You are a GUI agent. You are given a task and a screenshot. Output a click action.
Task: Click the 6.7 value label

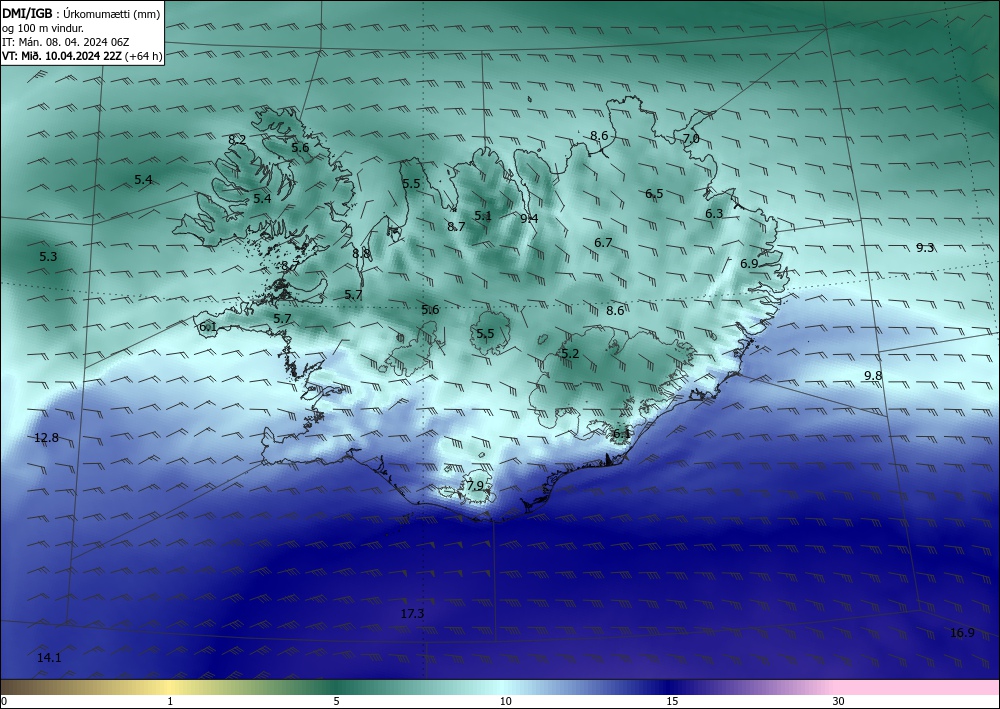pyautogui.click(x=603, y=243)
